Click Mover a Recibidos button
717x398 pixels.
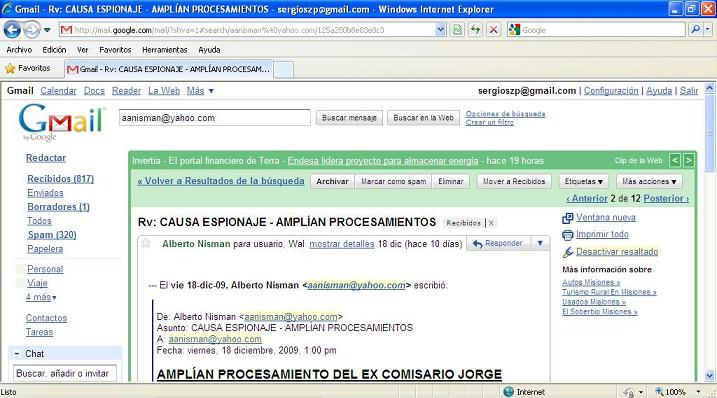tap(514, 182)
